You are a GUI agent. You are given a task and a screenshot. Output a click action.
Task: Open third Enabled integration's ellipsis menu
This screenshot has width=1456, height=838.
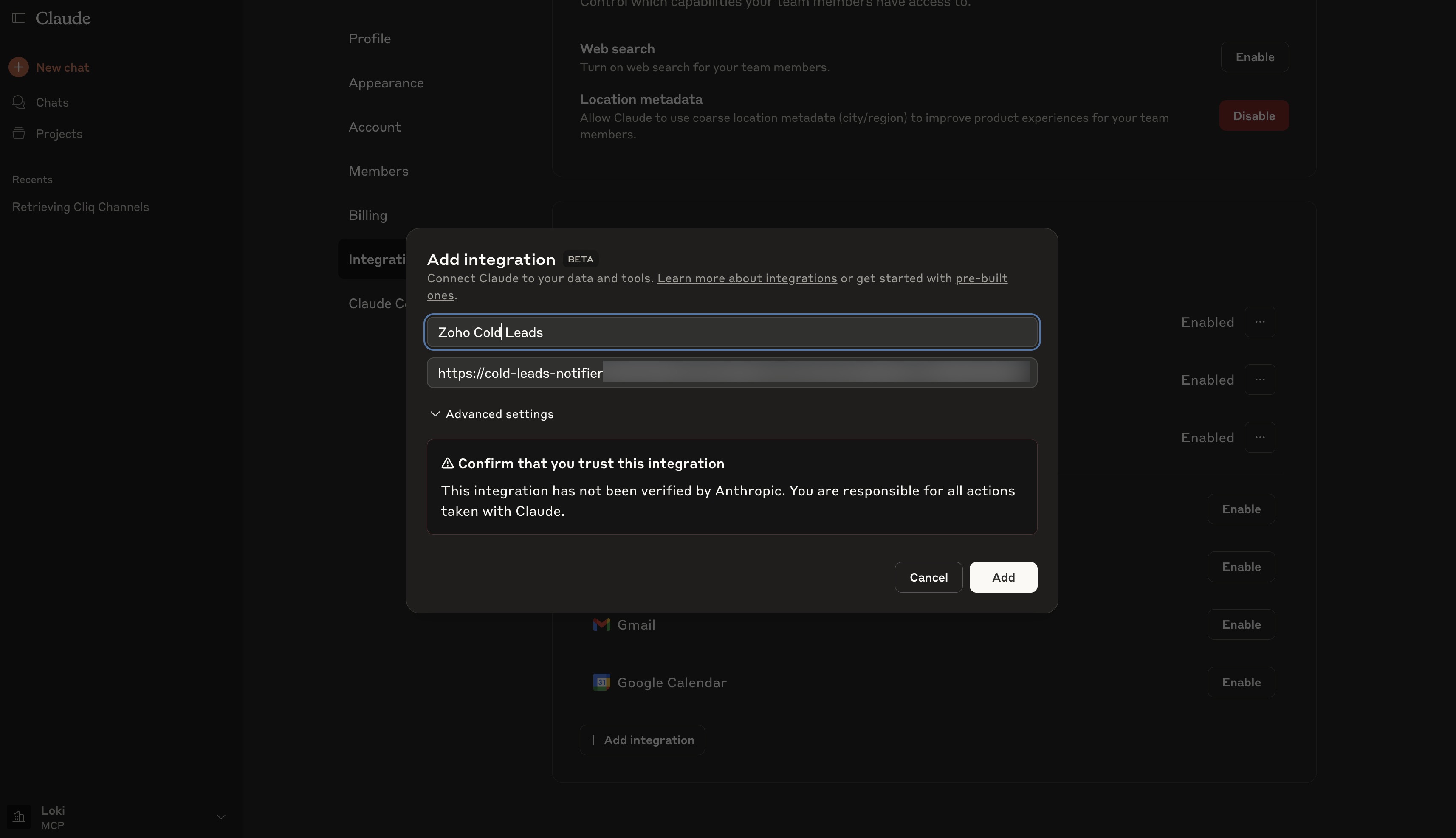click(1260, 437)
